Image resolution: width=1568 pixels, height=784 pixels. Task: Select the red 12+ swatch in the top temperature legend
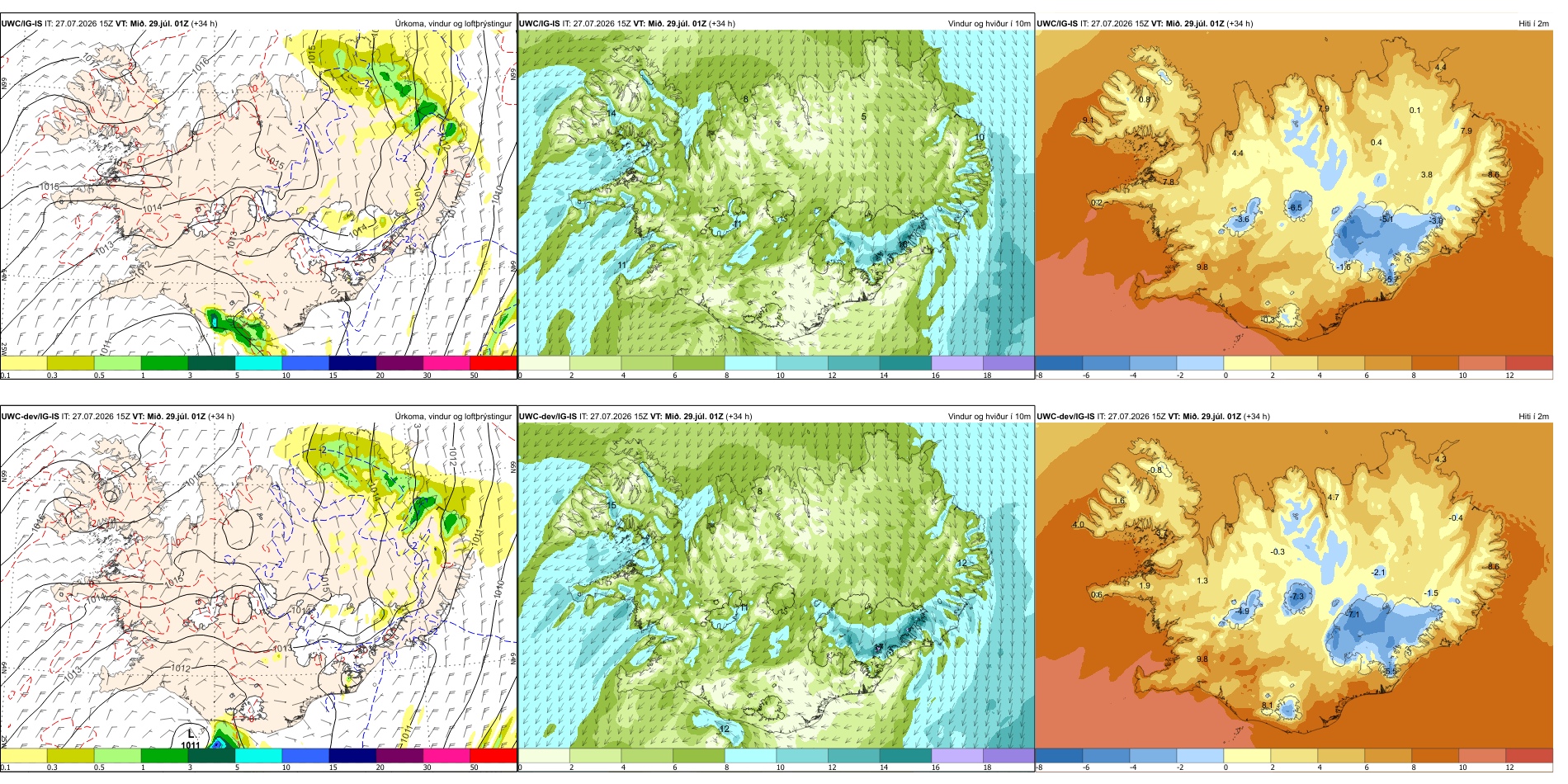[x=1529, y=363]
